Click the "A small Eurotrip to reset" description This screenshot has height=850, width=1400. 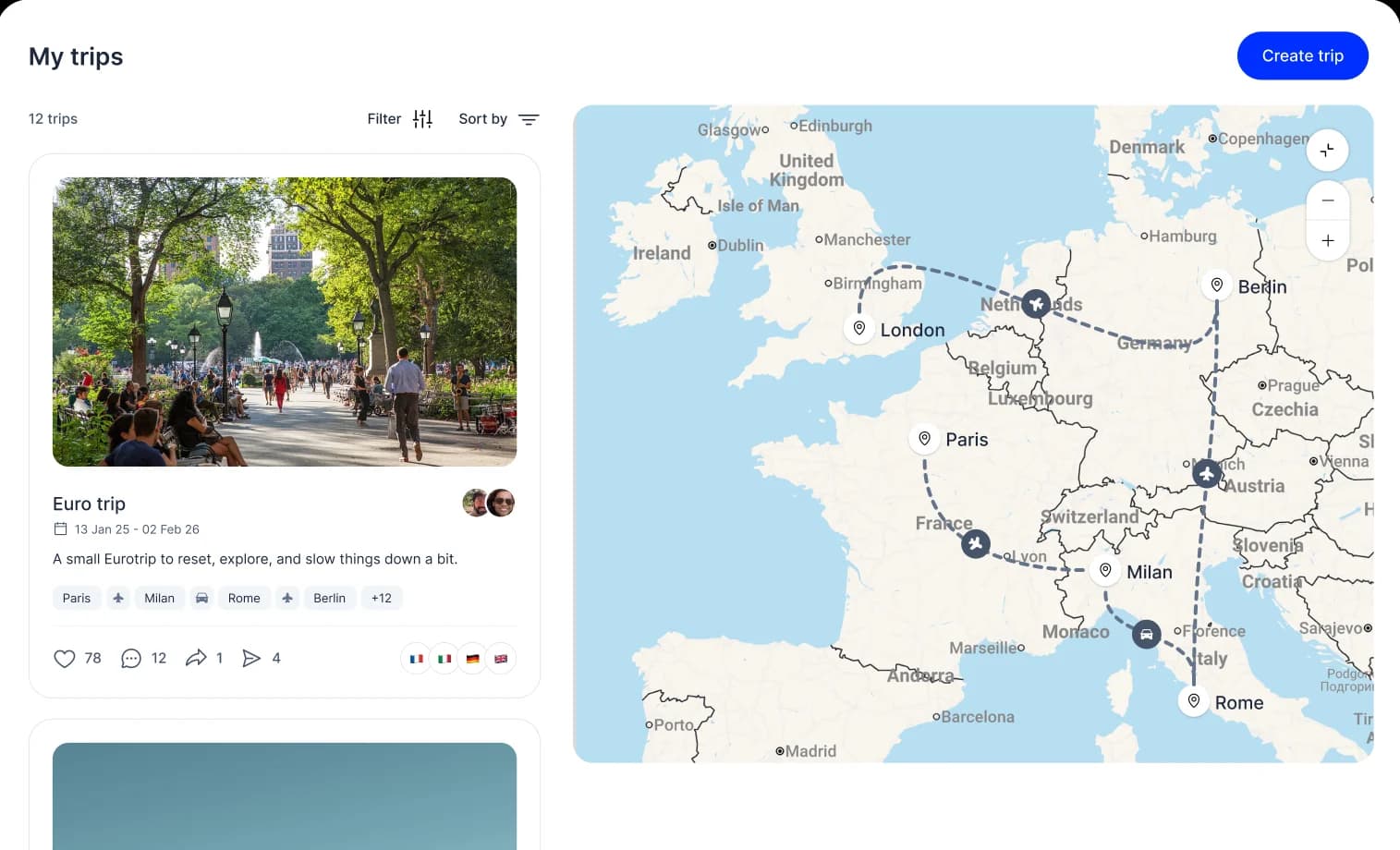coord(255,559)
